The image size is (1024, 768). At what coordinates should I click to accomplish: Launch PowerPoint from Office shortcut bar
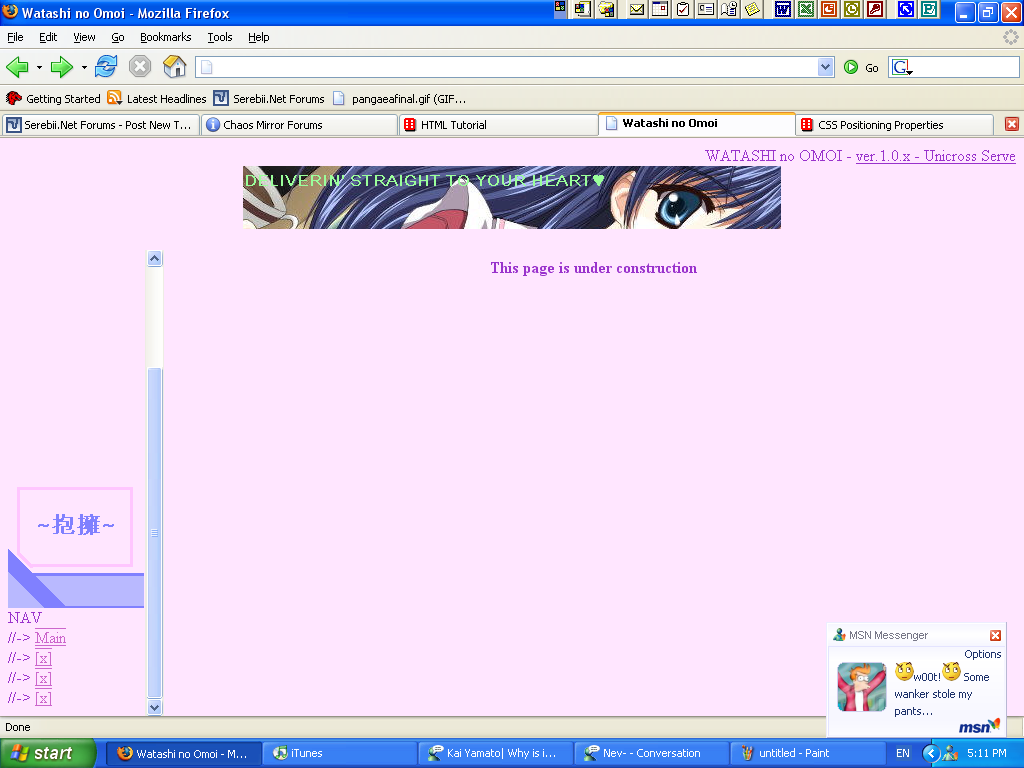[829, 9]
